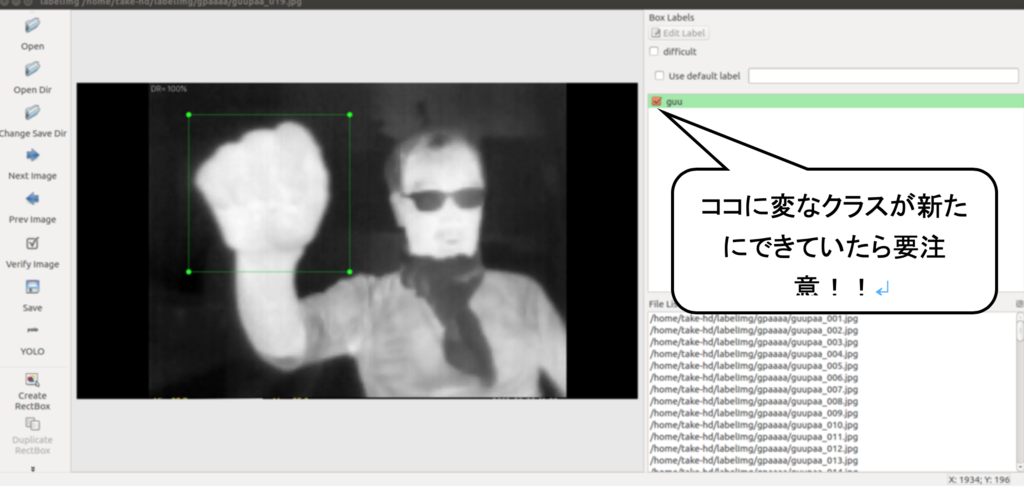Click top-left corner handle of bounding box
1024x489 pixels.
pyautogui.click(x=189, y=114)
